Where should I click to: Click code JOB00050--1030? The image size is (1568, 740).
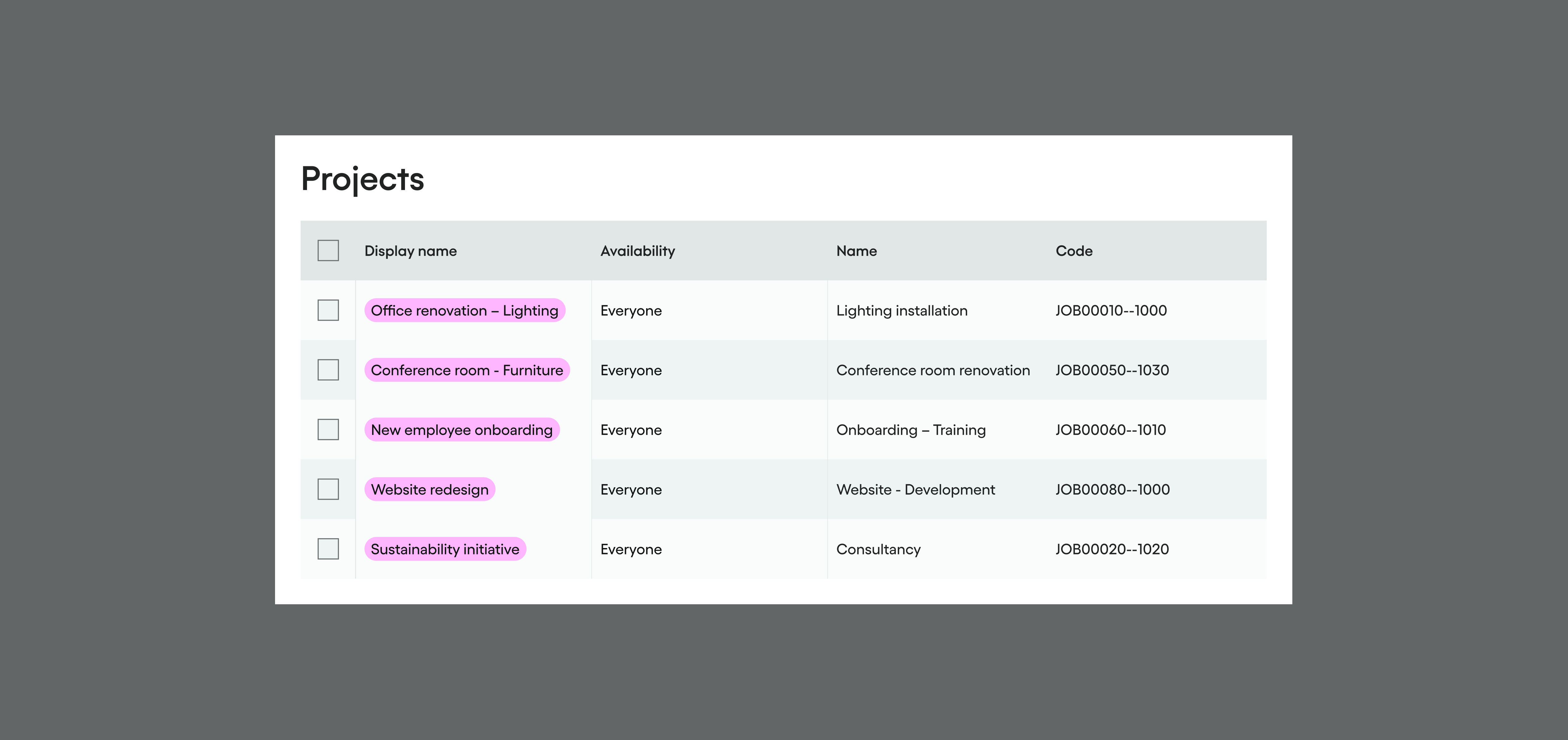1112,370
